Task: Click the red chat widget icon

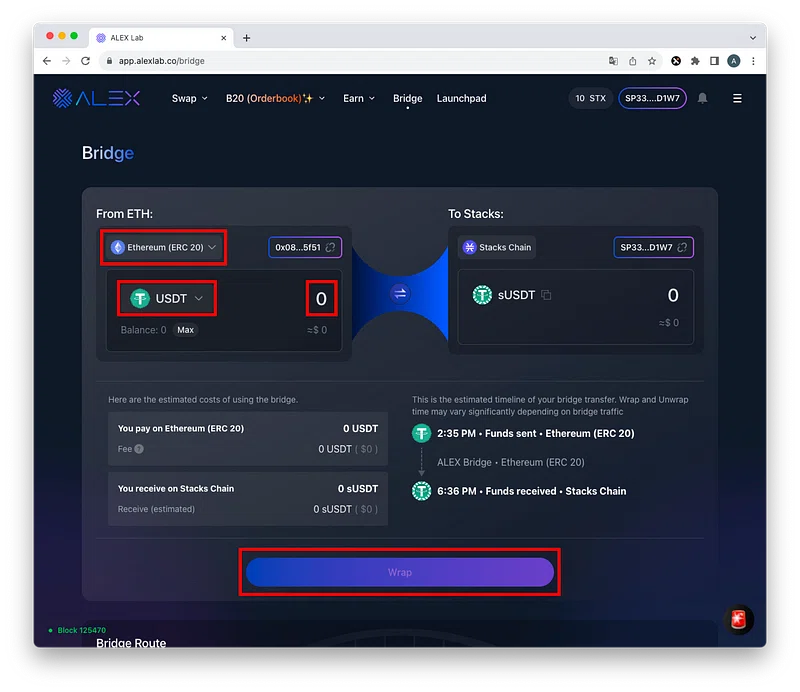Action: [x=738, y=620]
